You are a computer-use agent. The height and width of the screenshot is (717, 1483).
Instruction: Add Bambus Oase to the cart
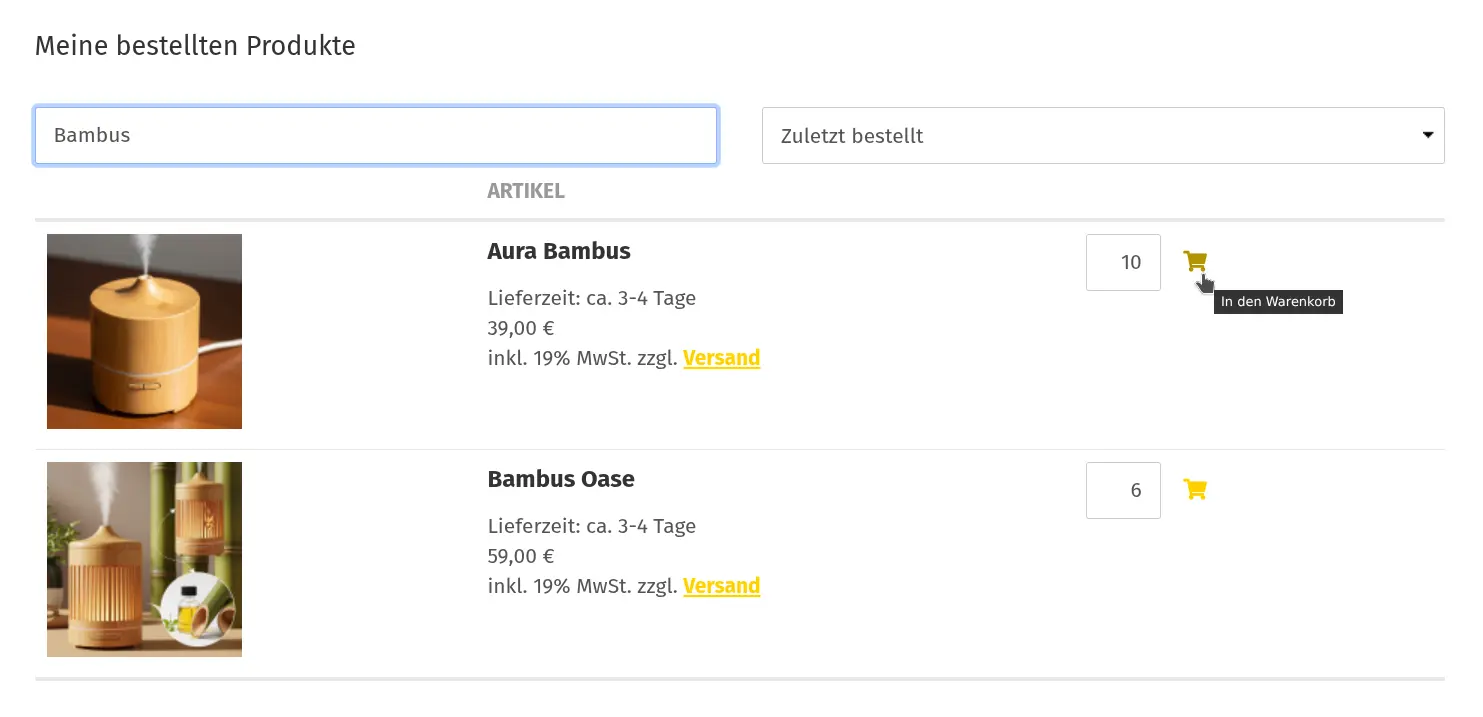[x=1194, y=489]
